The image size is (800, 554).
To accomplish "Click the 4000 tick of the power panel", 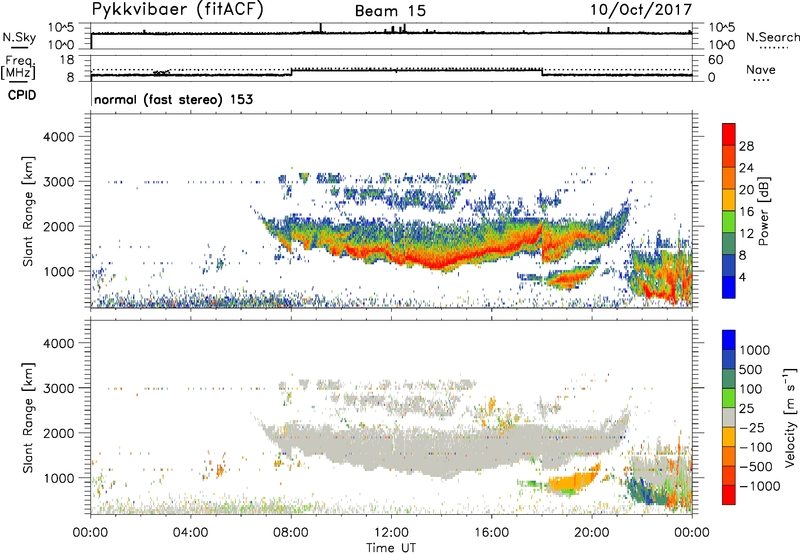I will [58, 137].
